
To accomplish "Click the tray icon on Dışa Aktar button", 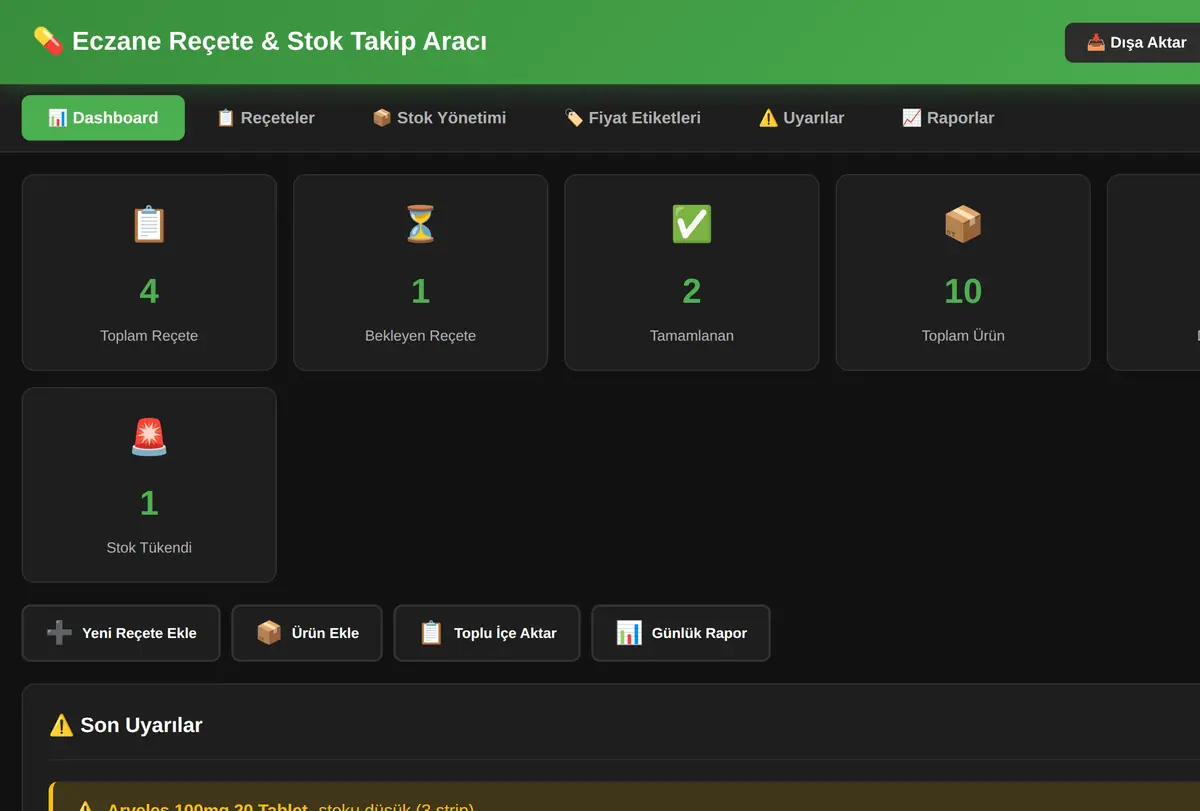I will (x=1096, y=43).
